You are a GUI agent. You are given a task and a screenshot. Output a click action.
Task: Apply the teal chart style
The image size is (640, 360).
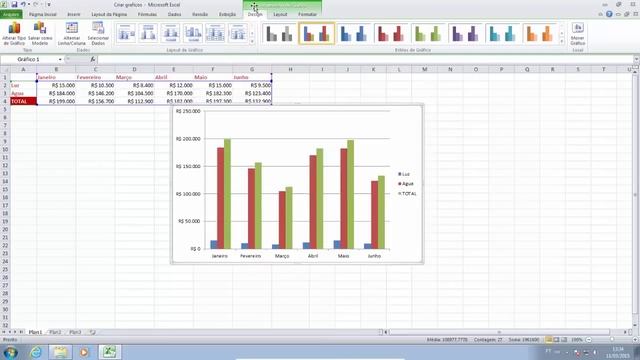(502, 33)
